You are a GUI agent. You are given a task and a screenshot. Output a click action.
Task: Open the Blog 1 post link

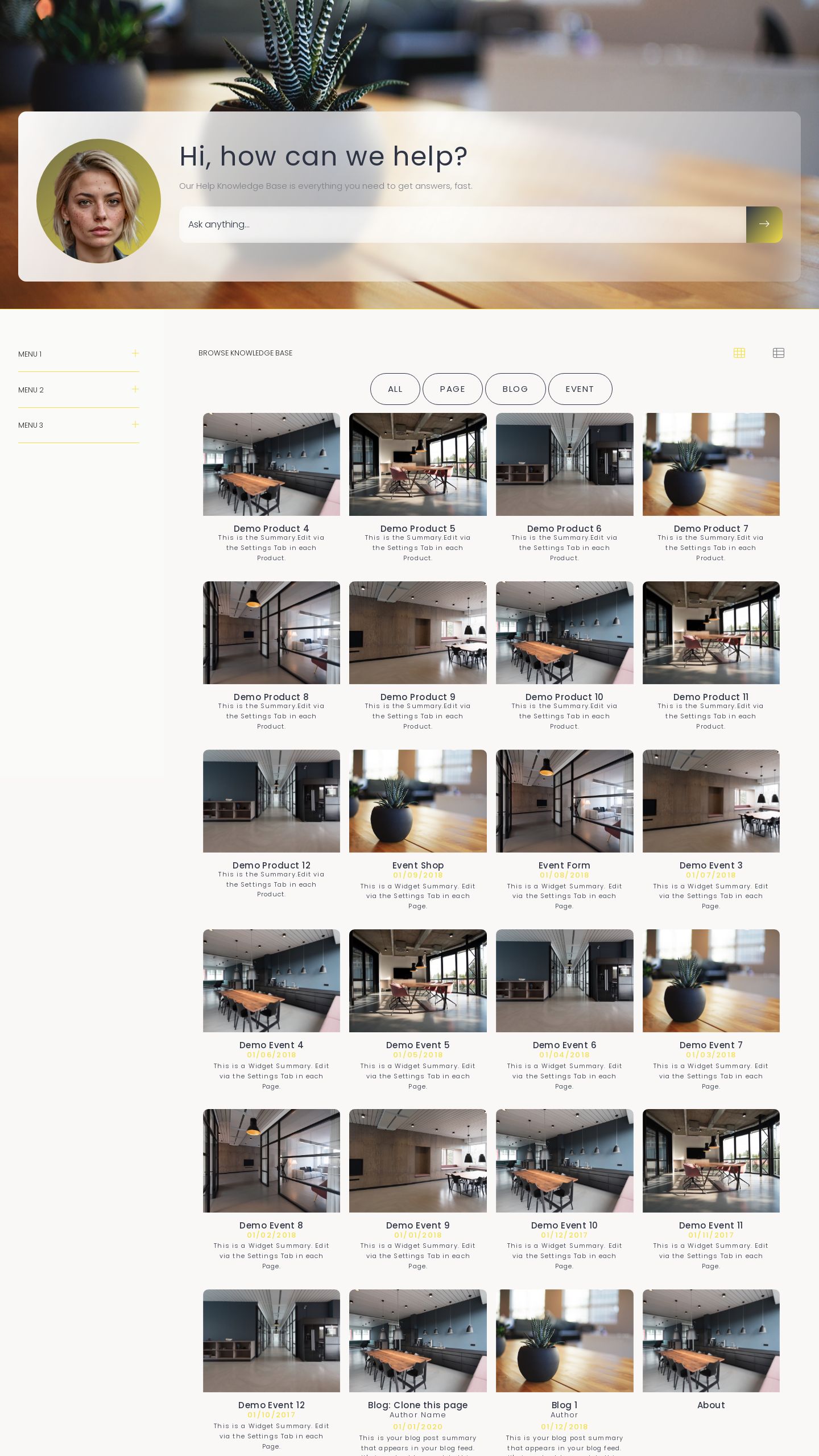tap(564, 1405)
